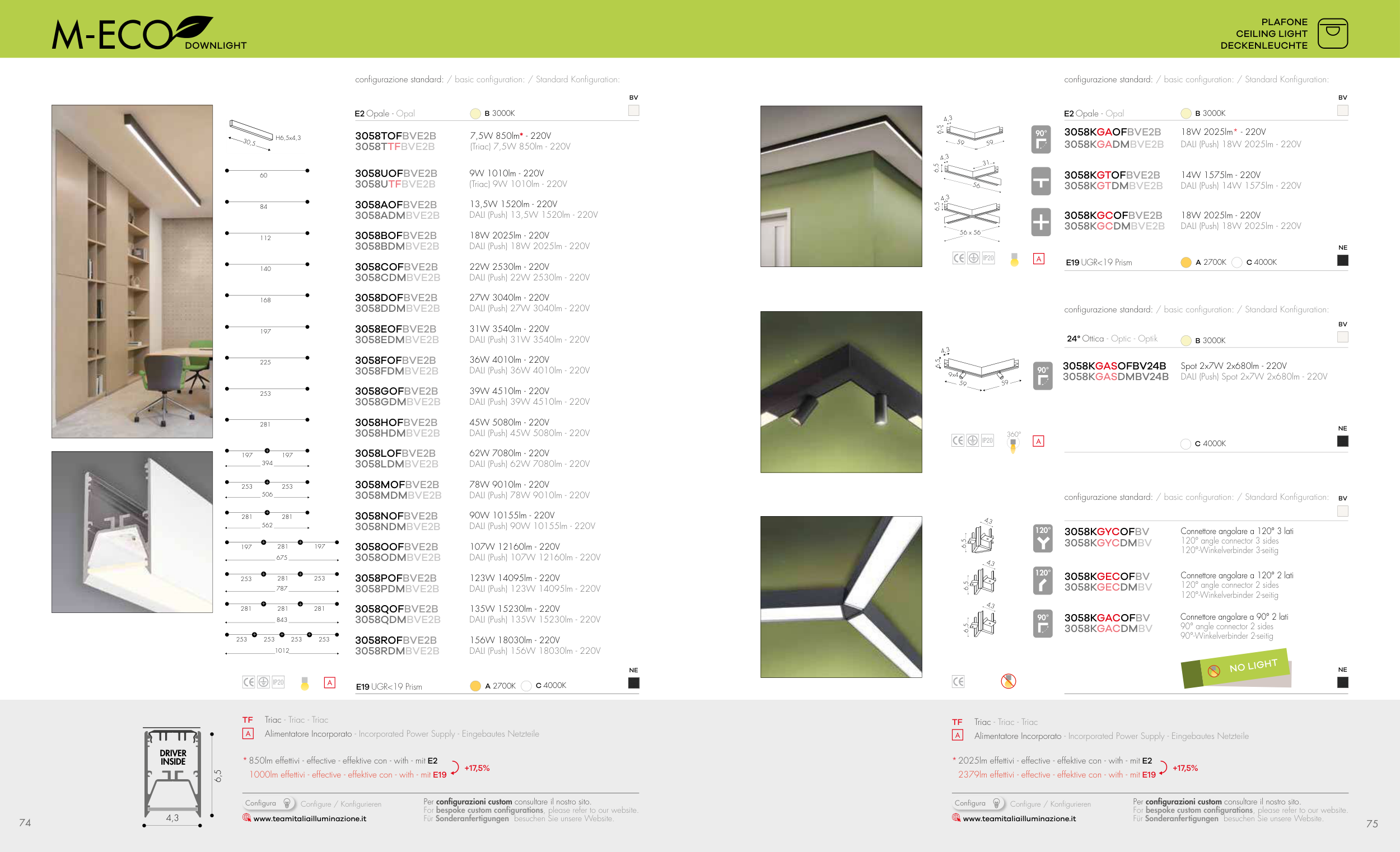Click the 360° rotating spot icon
Viewport: 1400px width, 852px height.
tap(1013, 442)
